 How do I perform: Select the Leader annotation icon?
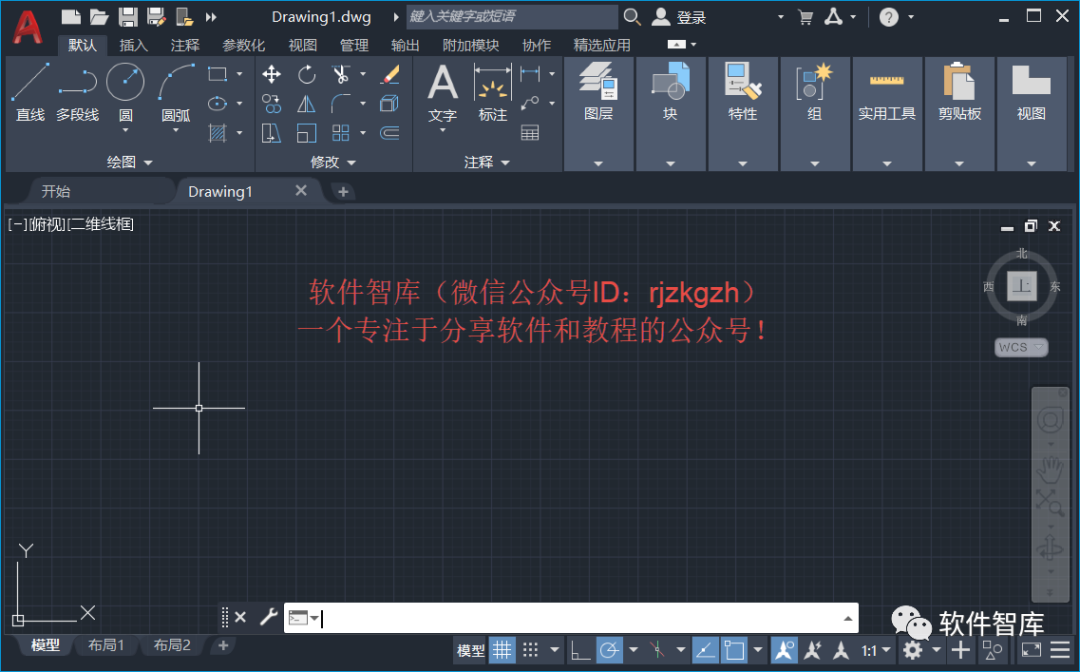(530, 103)
